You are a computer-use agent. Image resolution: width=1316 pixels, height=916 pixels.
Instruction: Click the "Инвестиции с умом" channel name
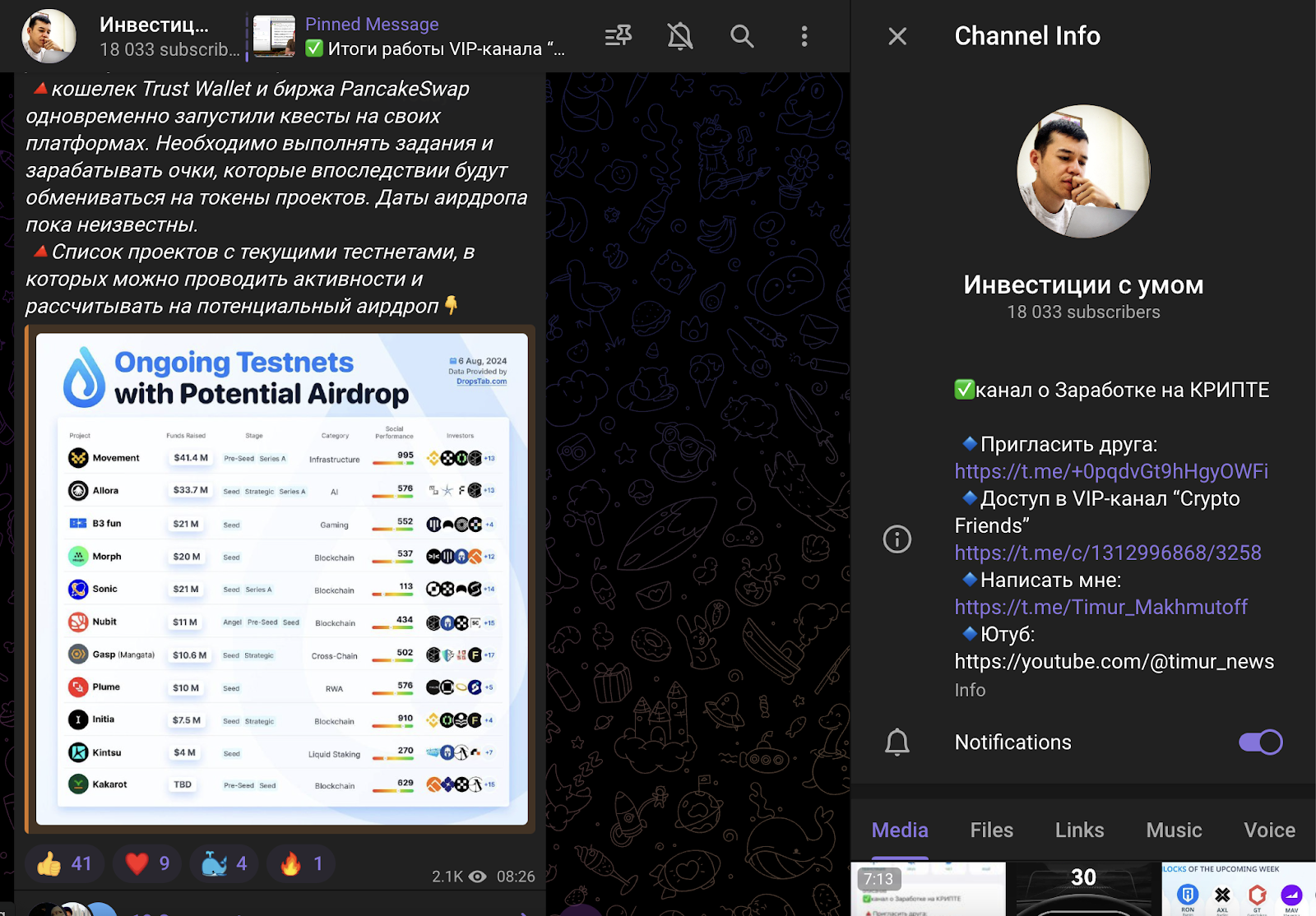click(x=1083, y=285)
